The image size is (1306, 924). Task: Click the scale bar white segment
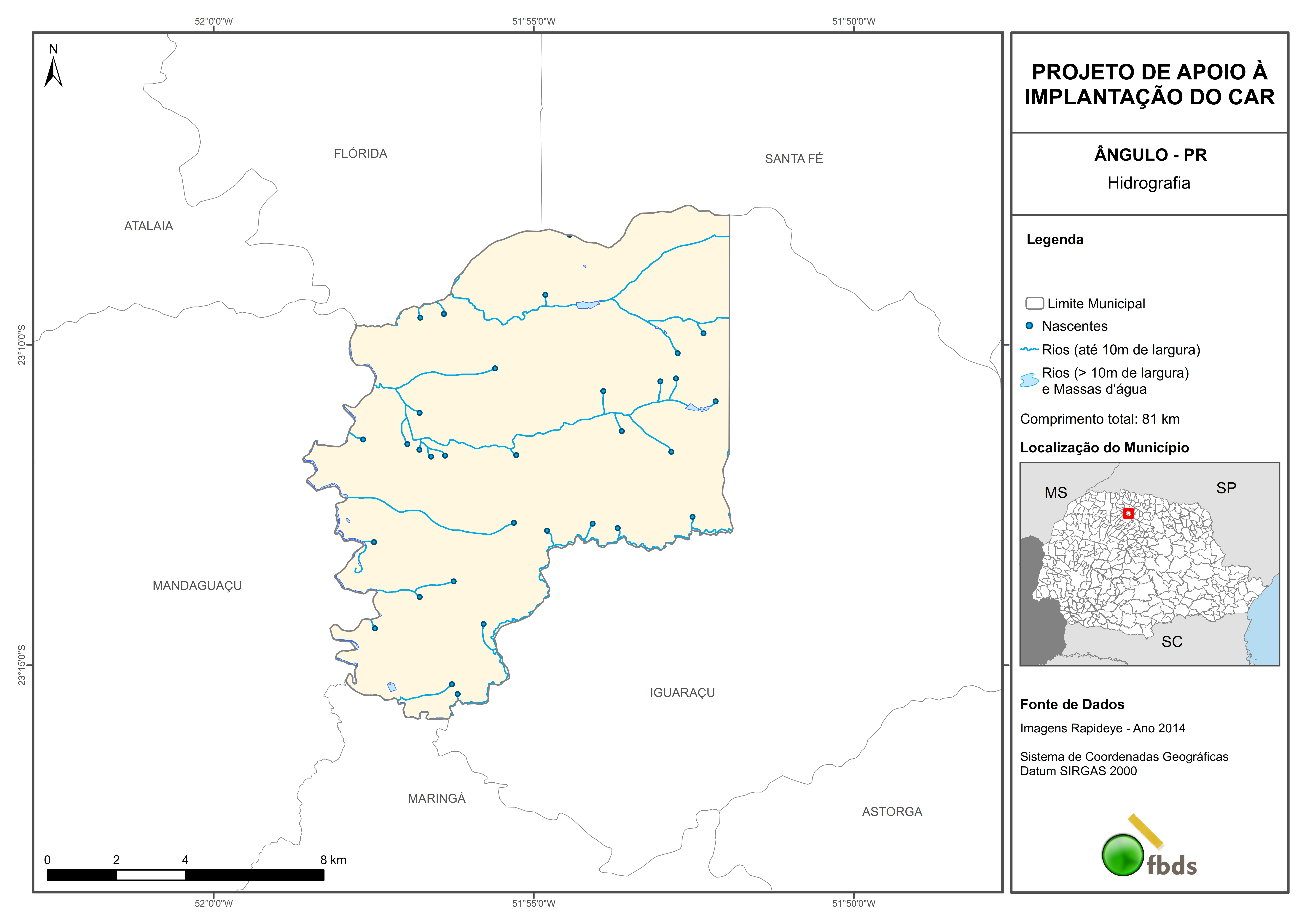click(151, 875)
